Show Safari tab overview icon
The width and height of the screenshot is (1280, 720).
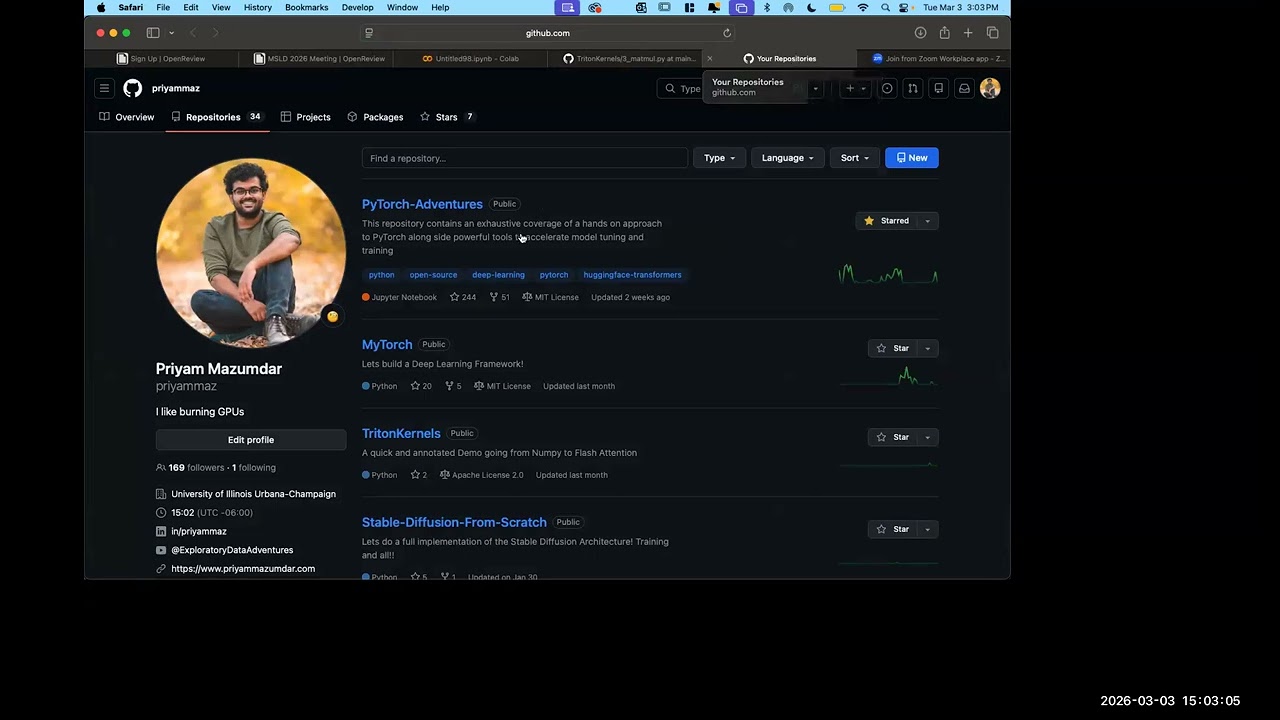tap(992, 33)
